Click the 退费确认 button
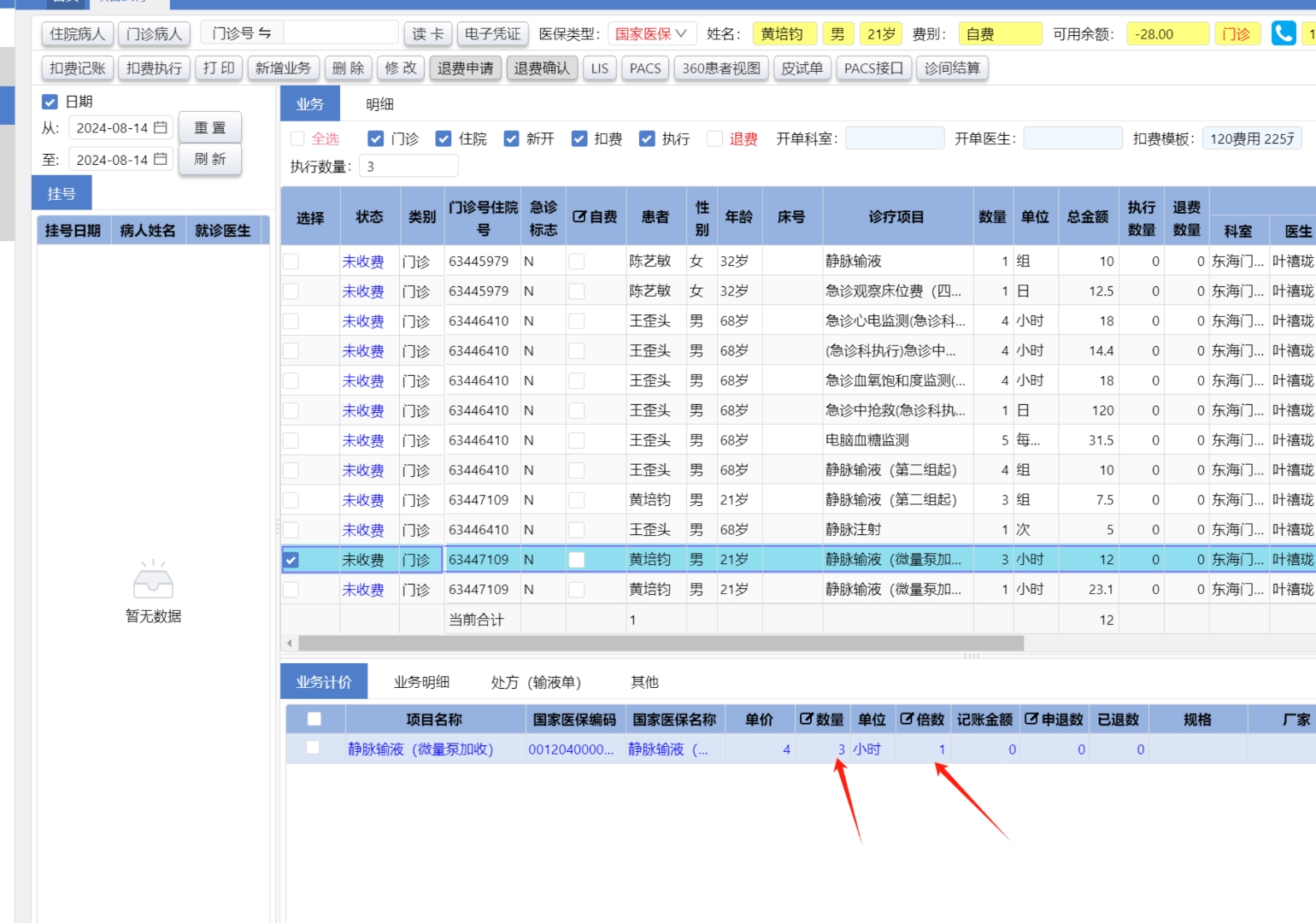1316x923 pixels. 542,68
